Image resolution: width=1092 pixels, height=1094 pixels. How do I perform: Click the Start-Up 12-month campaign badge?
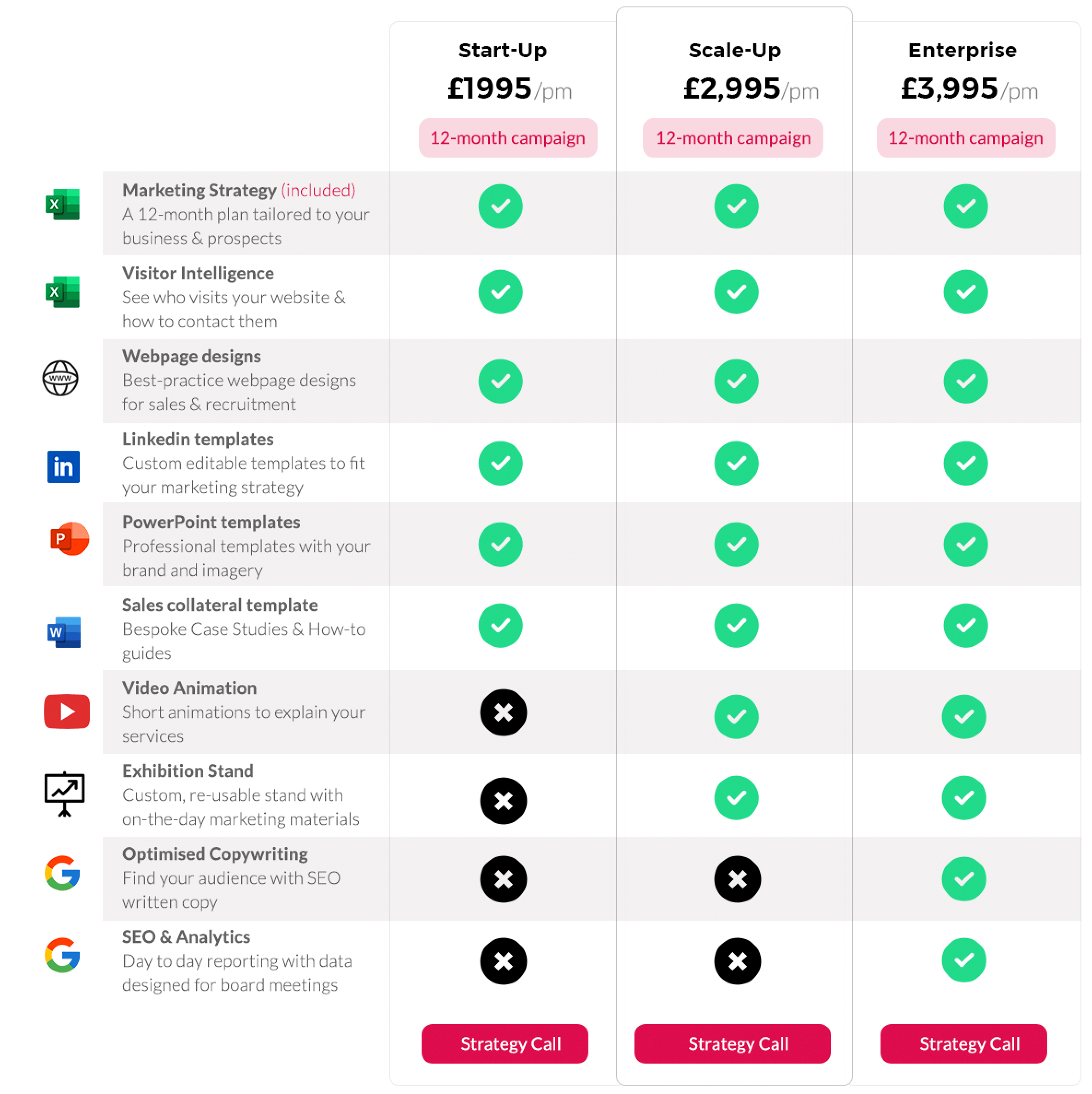507,138
